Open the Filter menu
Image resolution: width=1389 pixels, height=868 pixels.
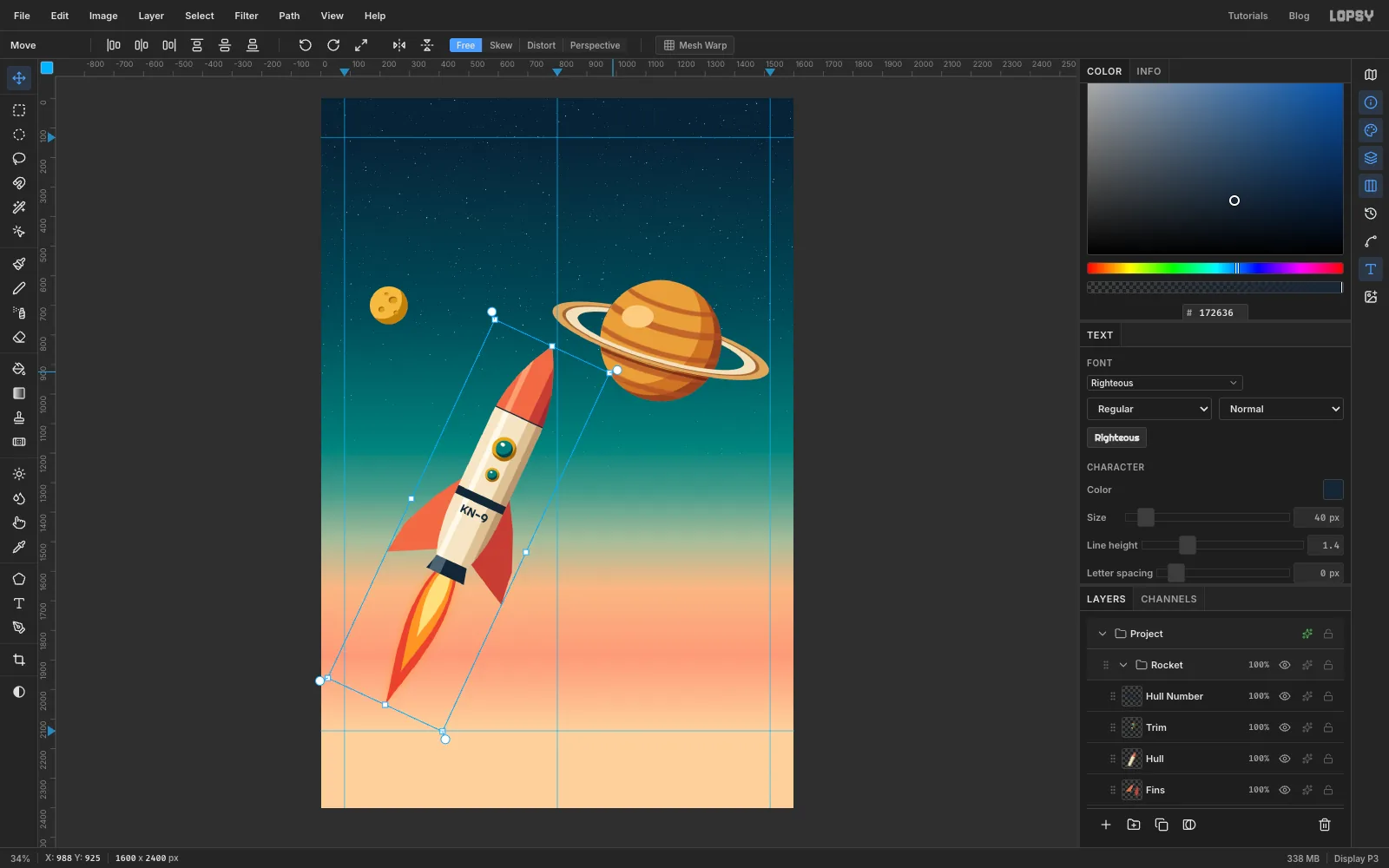[x=247, y=16]
